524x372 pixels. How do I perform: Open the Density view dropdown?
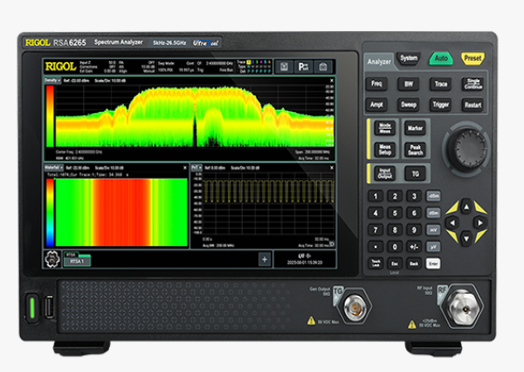click(52, 81)
